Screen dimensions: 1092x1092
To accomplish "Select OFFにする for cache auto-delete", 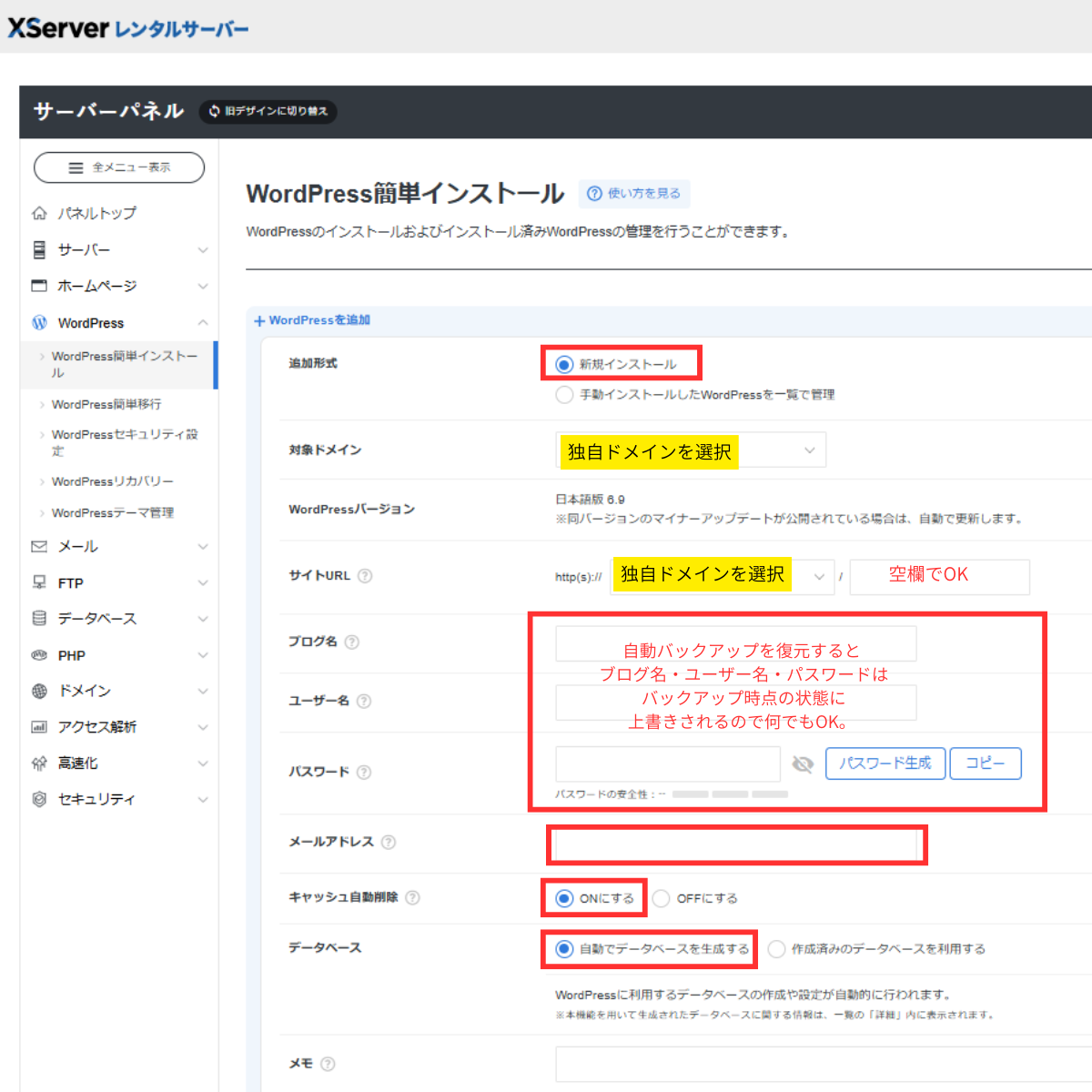I will click(x=662, y=899).
